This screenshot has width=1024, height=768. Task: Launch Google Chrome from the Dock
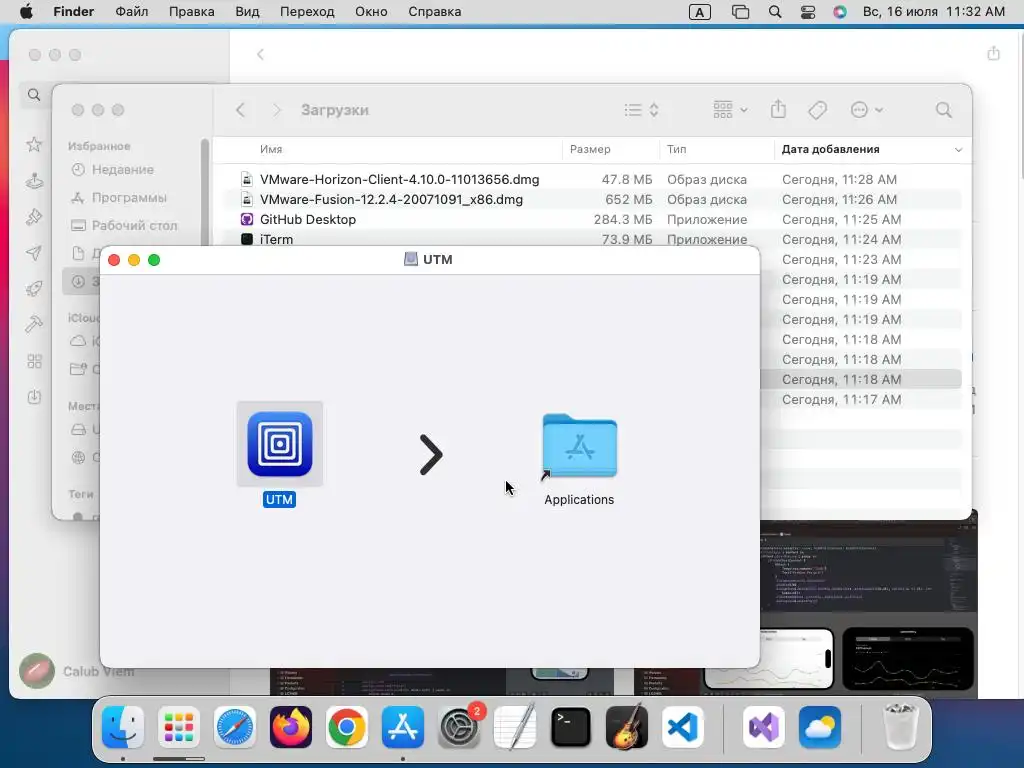347,727
